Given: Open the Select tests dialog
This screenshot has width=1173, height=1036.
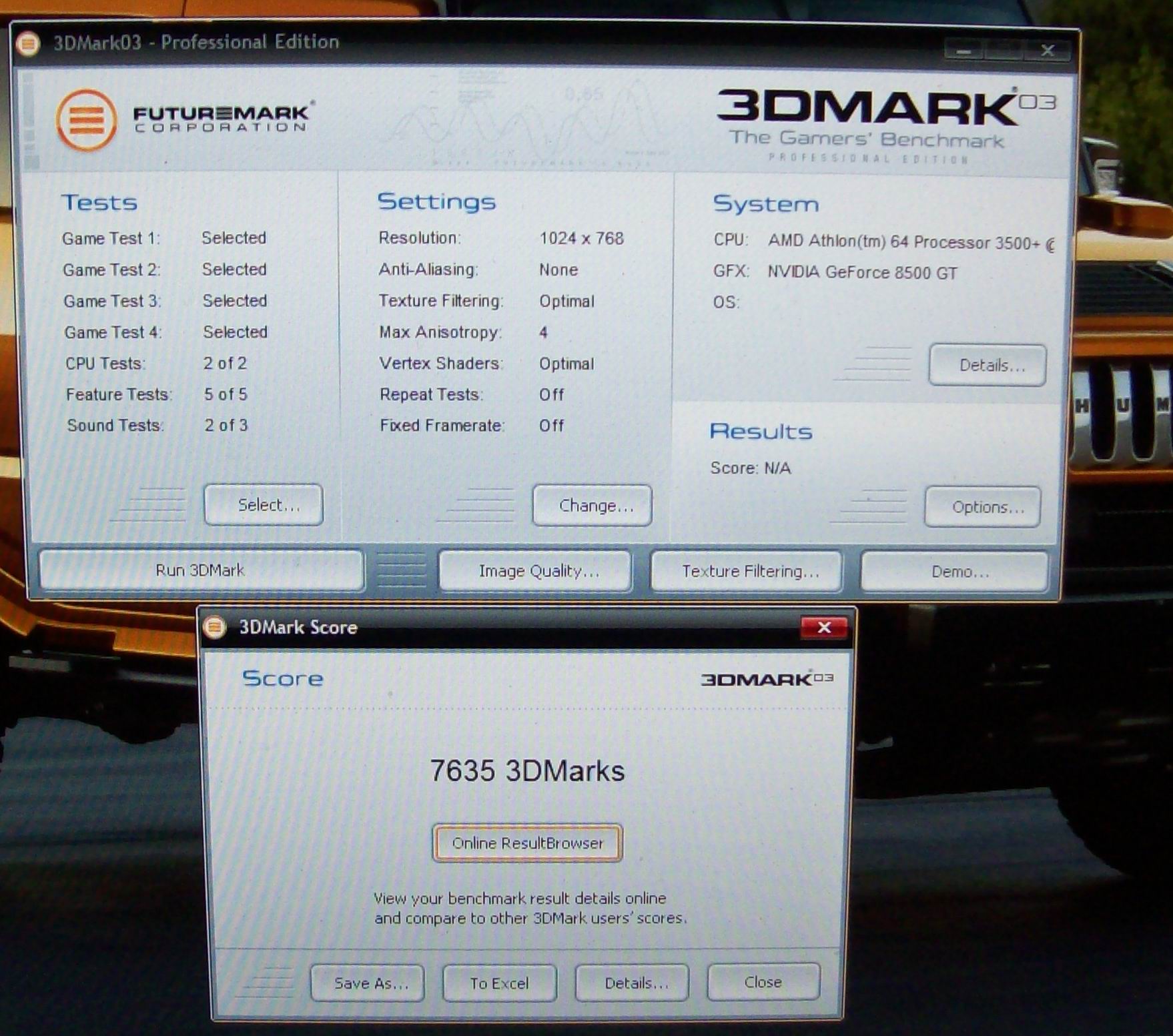Looking at the screenshot, I should [x=264, y=505].
